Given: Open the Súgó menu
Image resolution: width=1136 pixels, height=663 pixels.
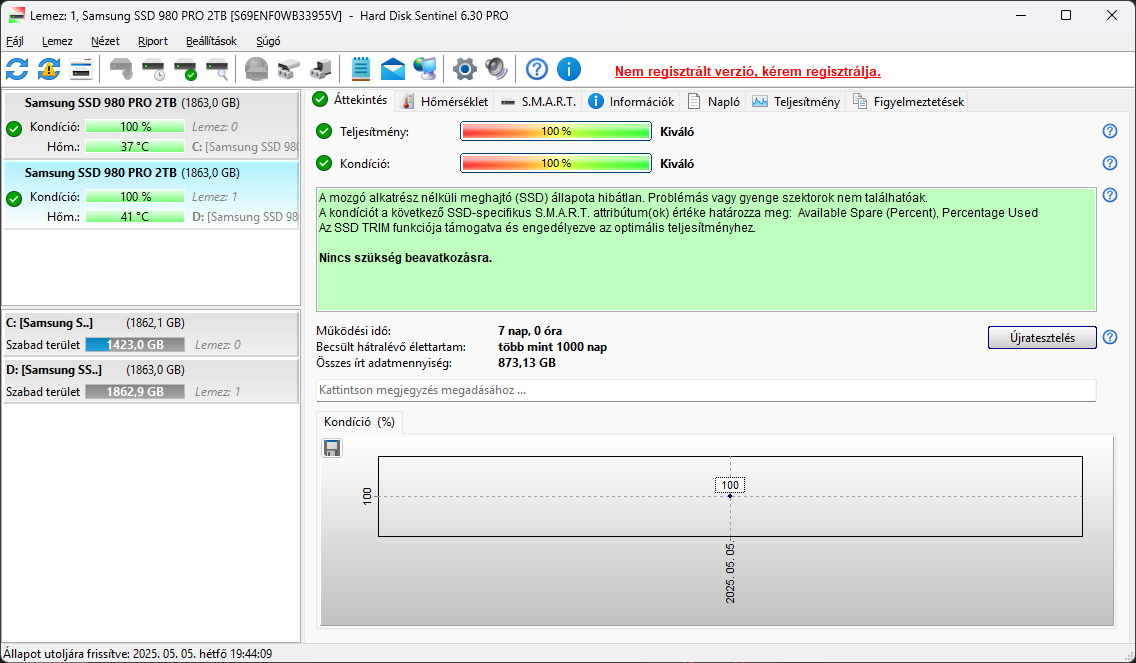Looking at the screenshot, I should click(268, 41).
